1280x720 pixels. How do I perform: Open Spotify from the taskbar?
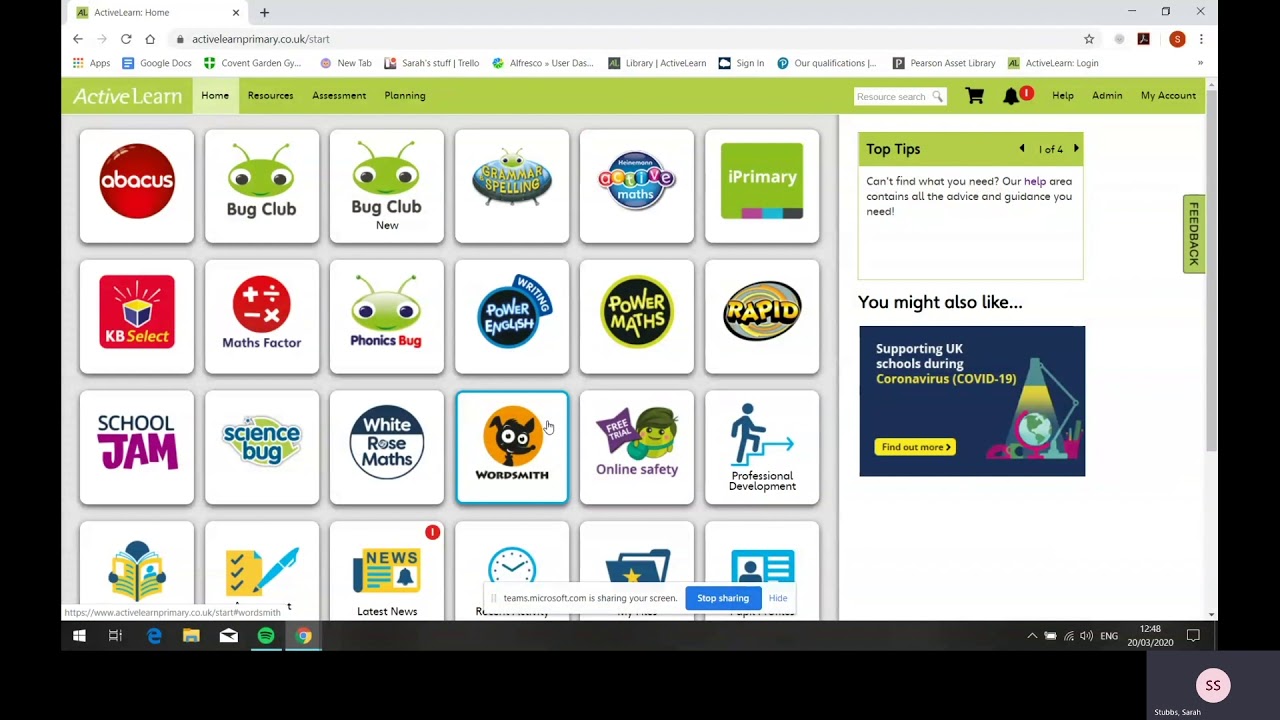(x=266, y=636)
